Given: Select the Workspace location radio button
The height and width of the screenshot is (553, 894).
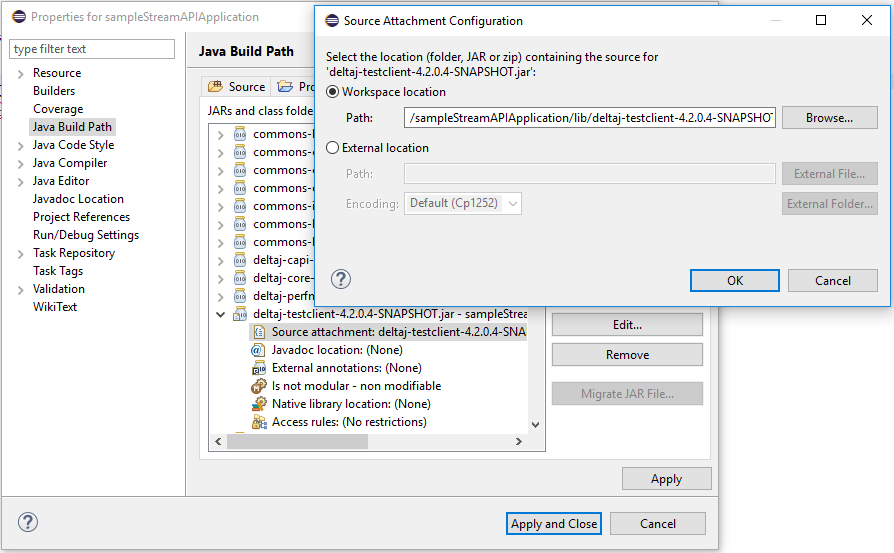Looking at the screenshot, I should click(332, 92).
